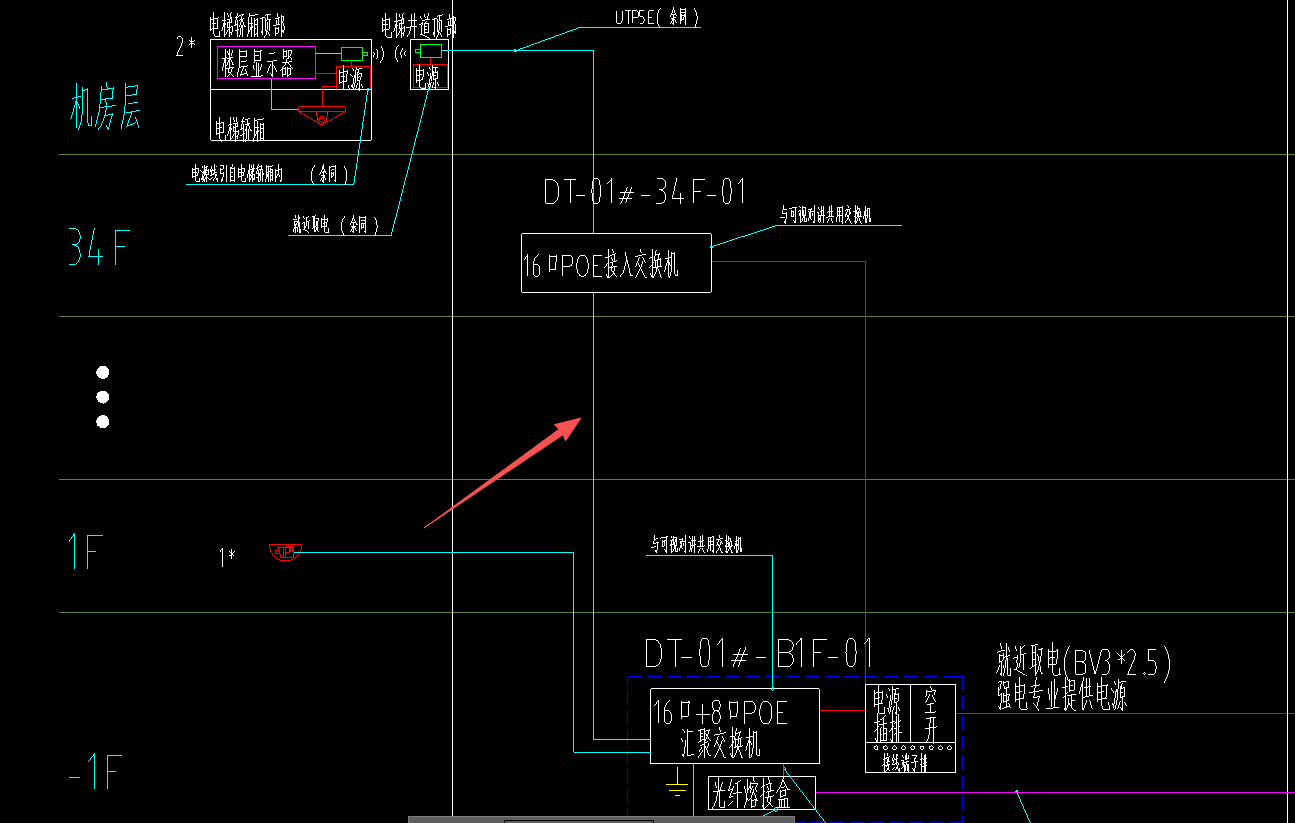Screen dimensions: 1295x823
Task: Click the 光纤熔接盒 block
Action: [762, 793]
